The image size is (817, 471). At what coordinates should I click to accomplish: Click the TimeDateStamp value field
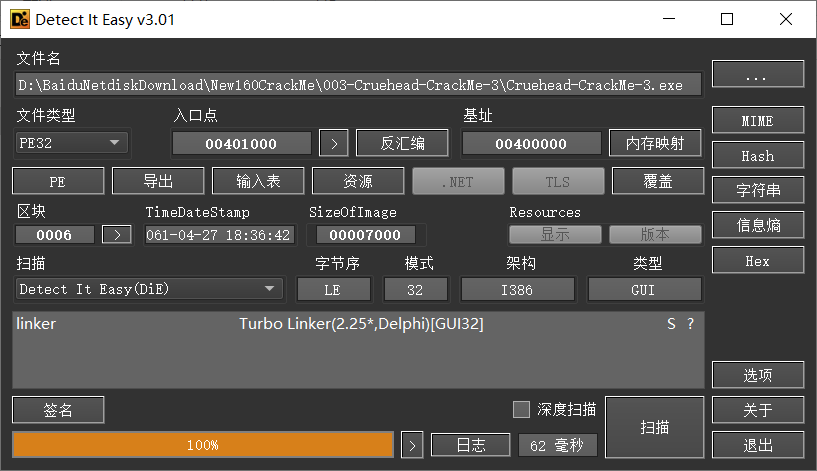(219, 235)
